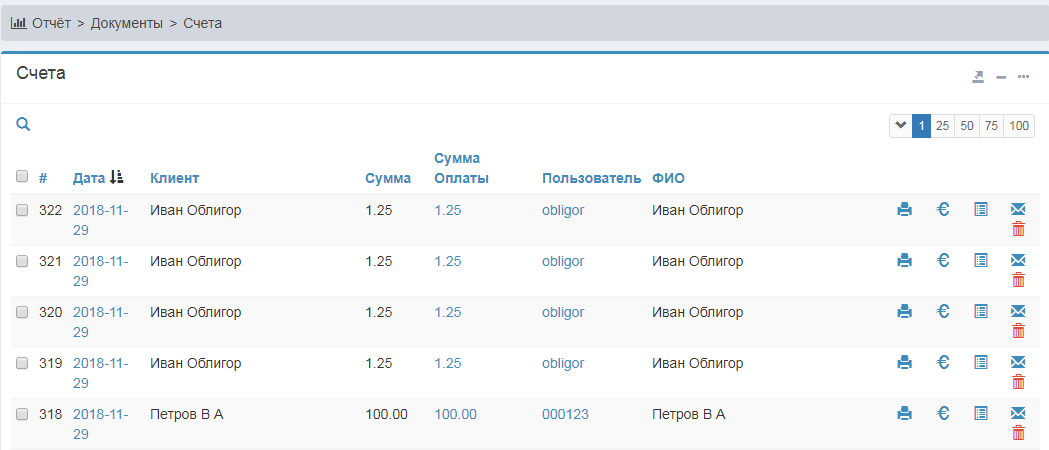
Task: Set rows per page to 25
Action: [x=942, y=126]
